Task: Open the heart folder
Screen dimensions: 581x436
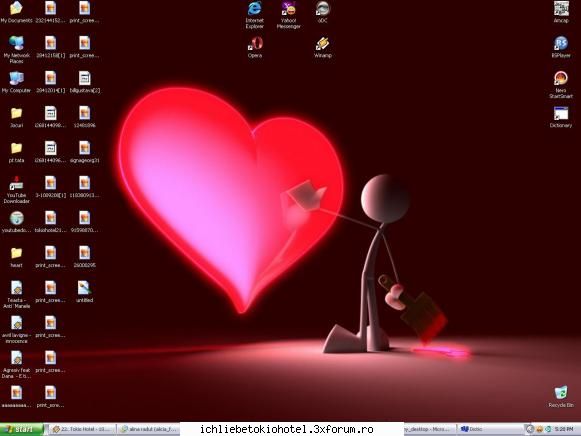Action: tap(16, 257)
